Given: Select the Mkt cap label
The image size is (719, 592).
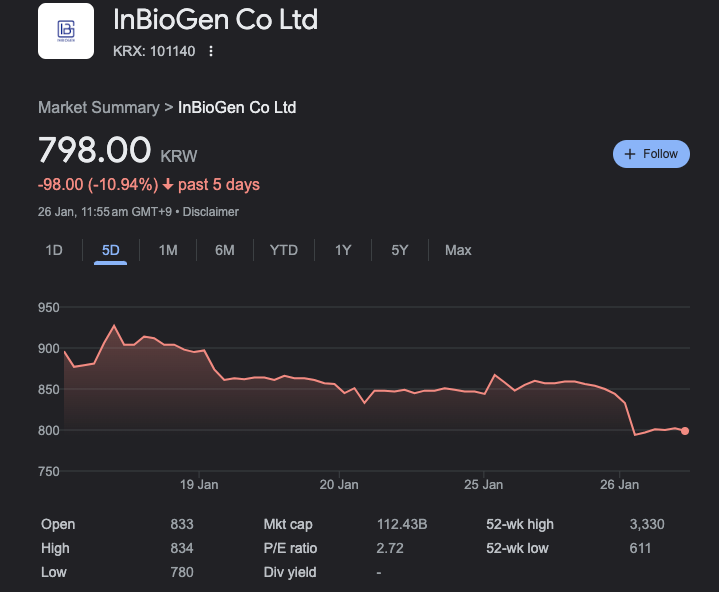Looking at the screenshot, I should [x=288, y=524].
